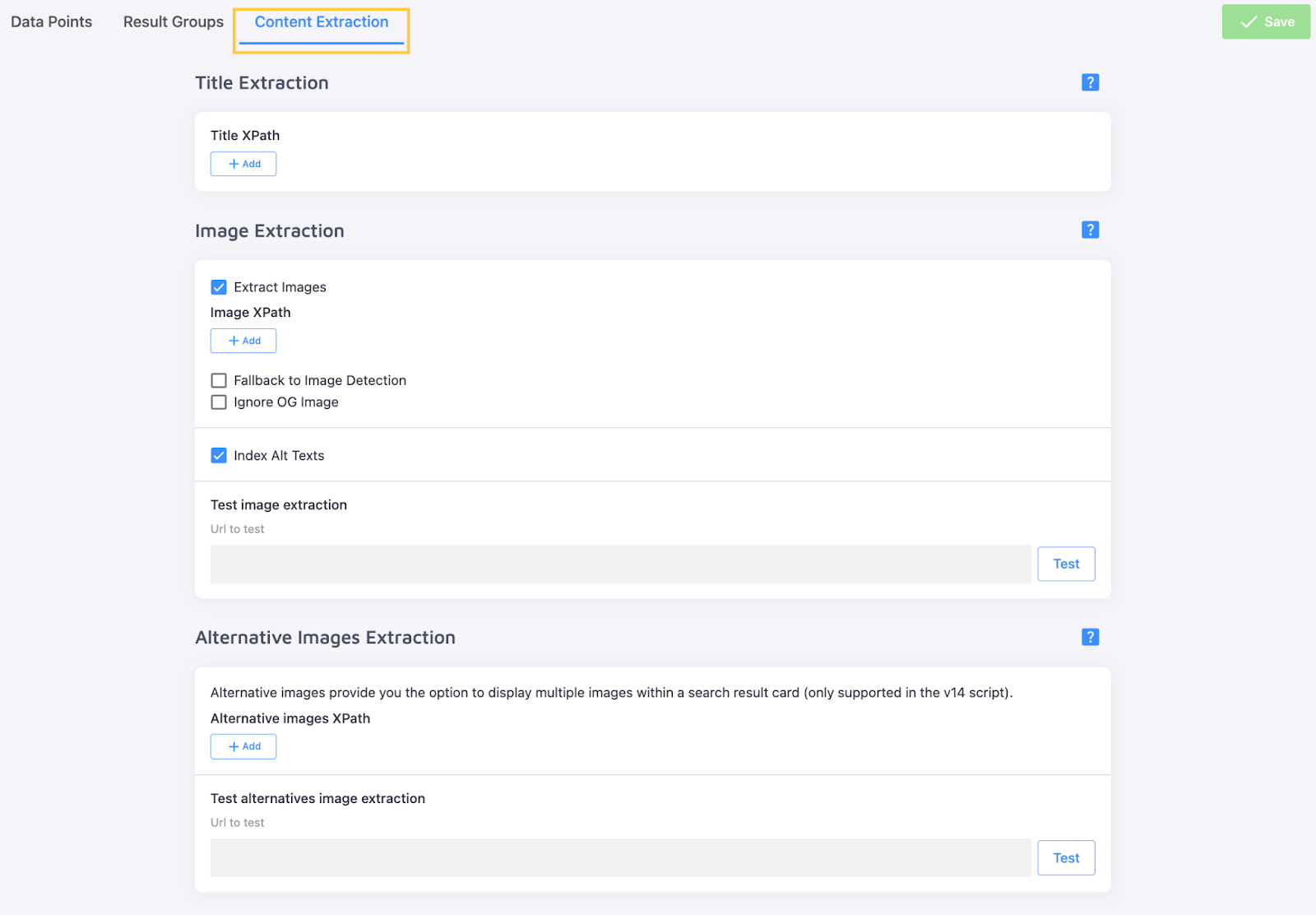1316x915 pixels.
Task: Switch to the Data Points tab
Action: [x=51, y=22]
